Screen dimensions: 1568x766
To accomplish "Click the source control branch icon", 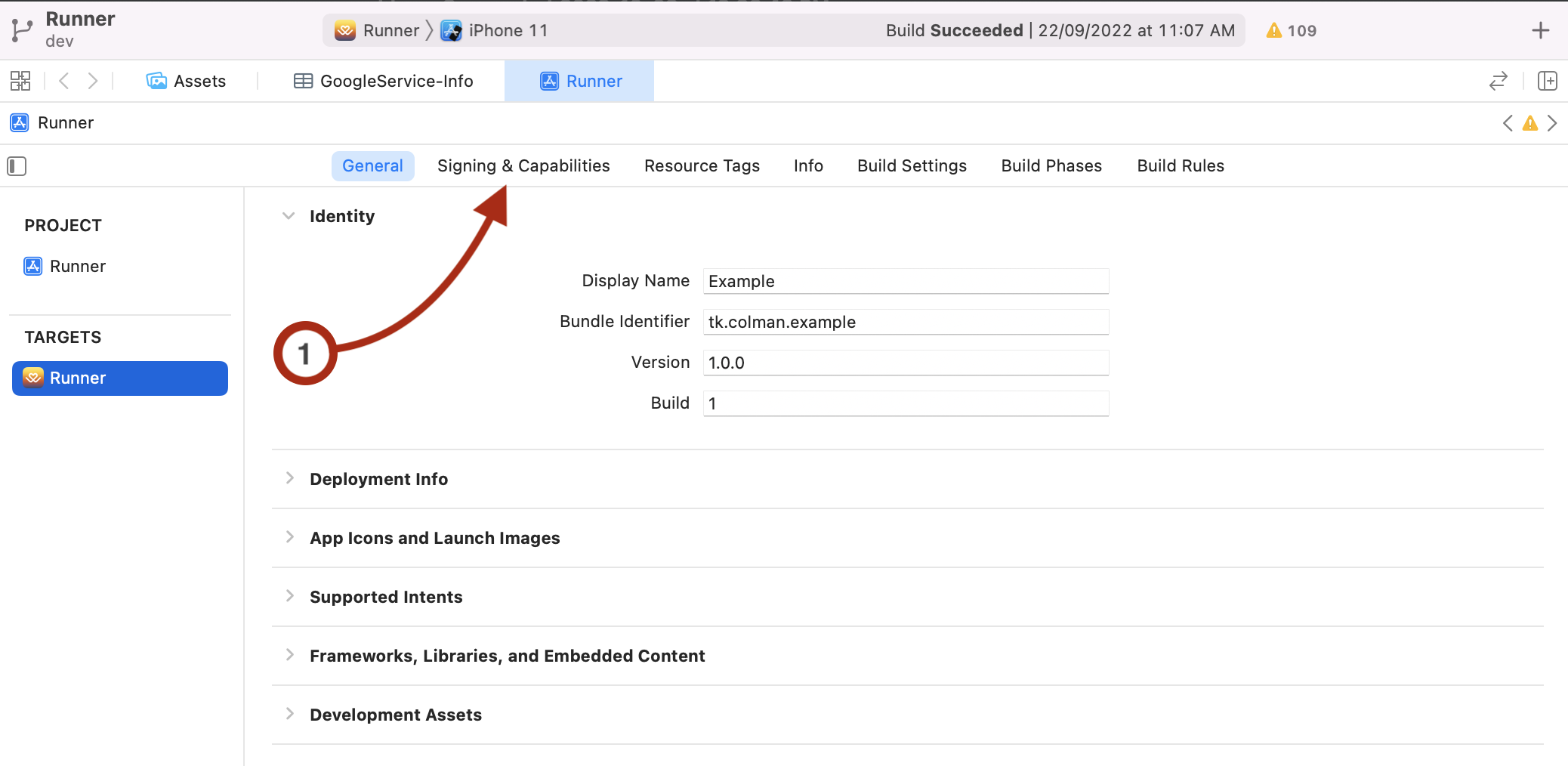I will point(22,31).
